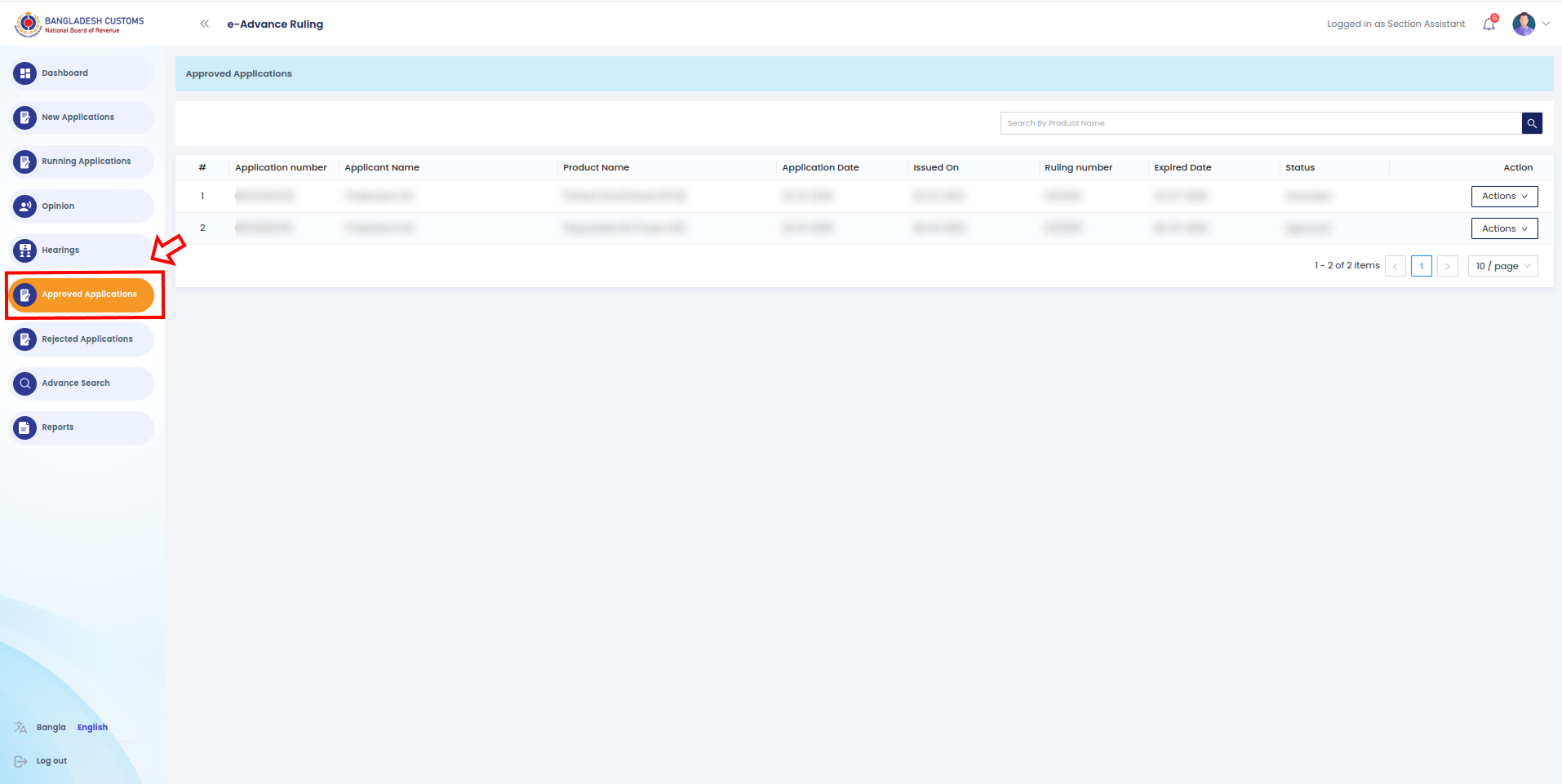
Task: Click the Bangladesh Customs logo
Action: [x=79, y=24]
